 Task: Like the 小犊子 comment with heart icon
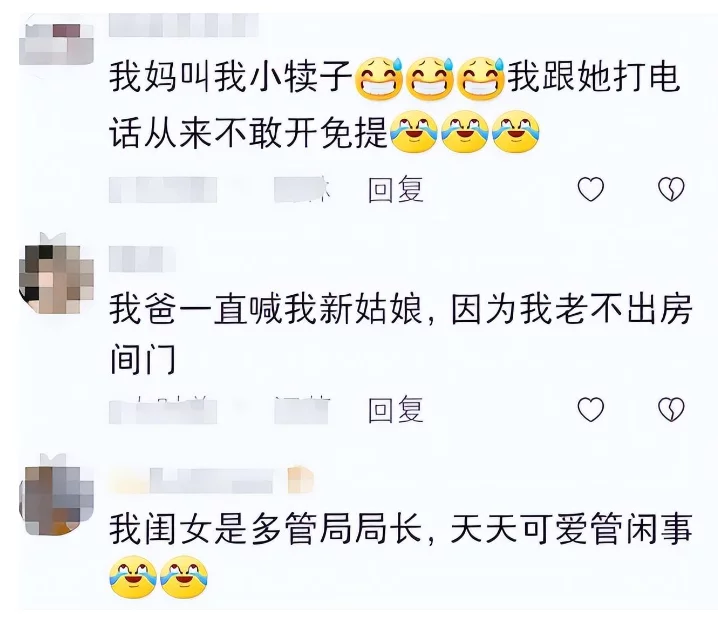pos(591,189)
